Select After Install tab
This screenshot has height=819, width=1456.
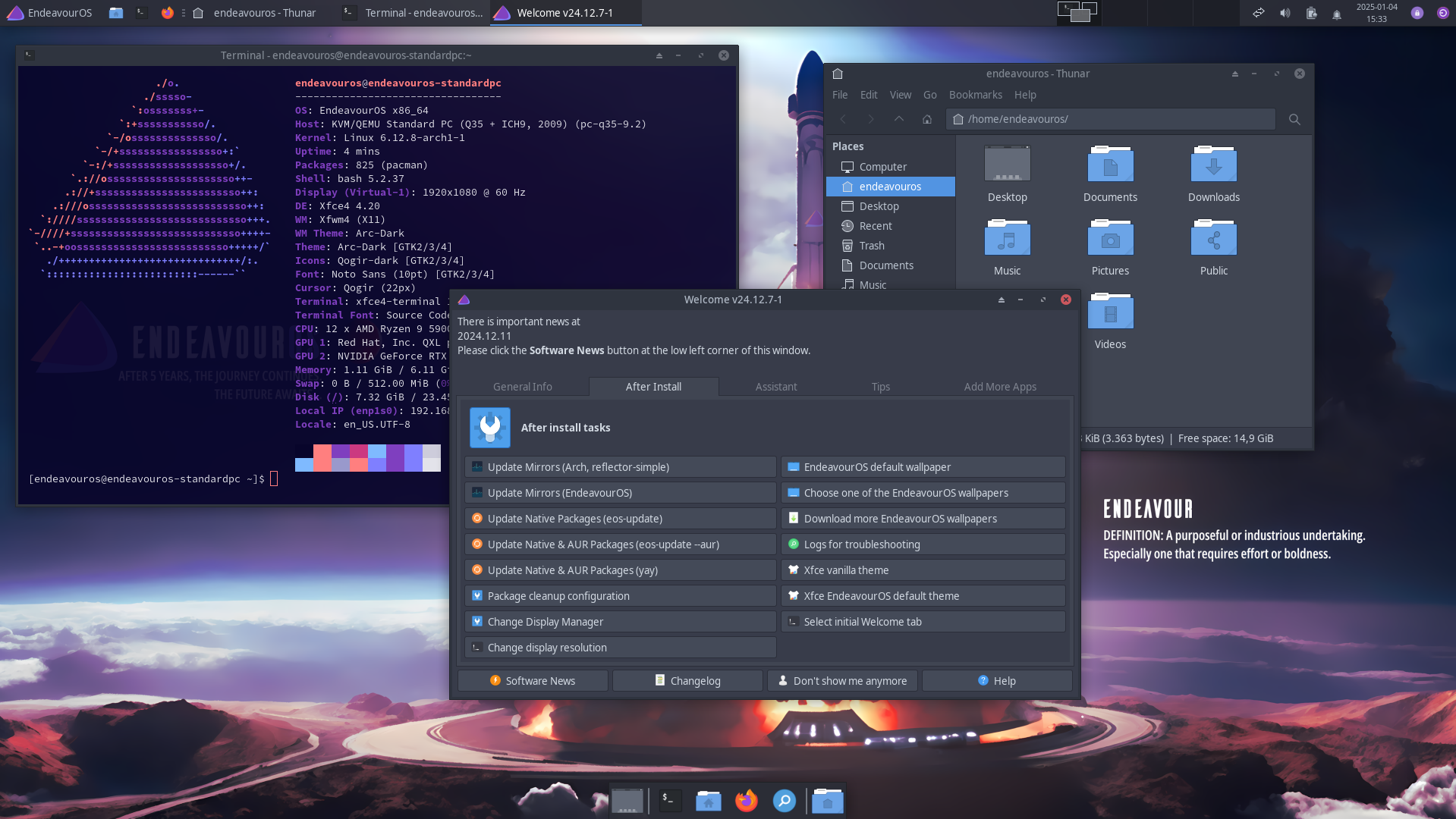point(653,387)
